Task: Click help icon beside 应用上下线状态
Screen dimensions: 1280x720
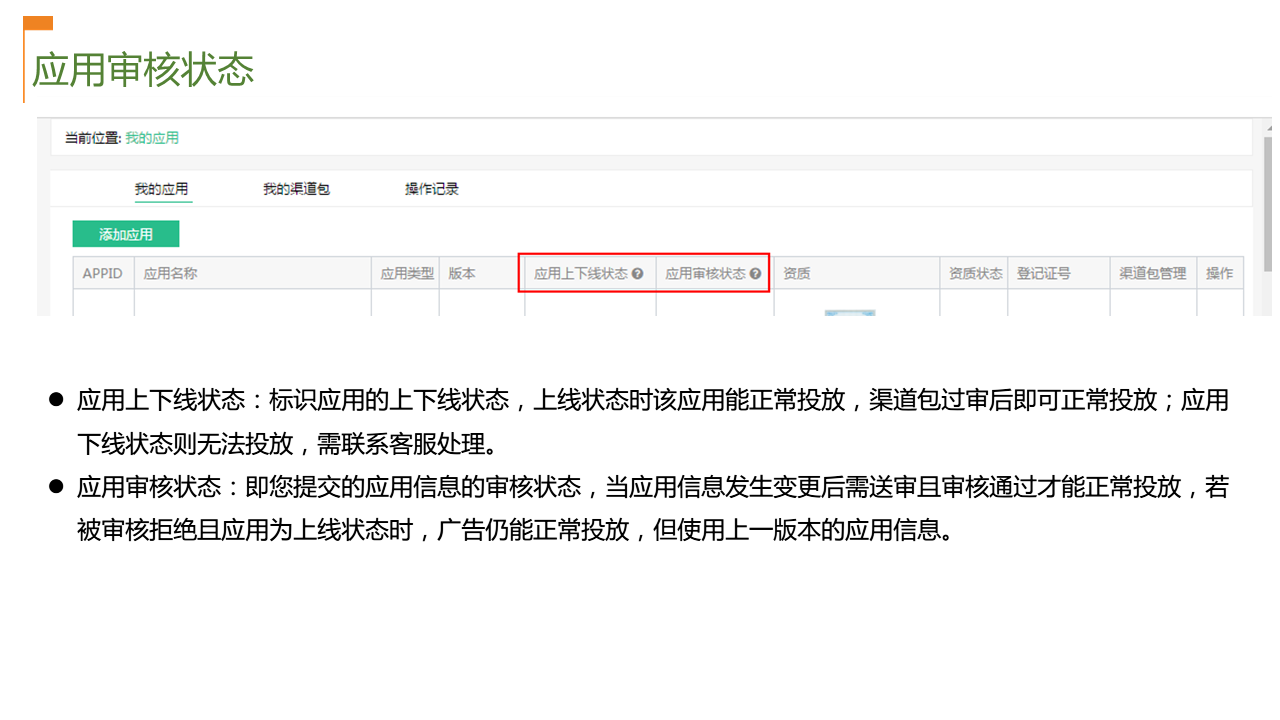Action: click(x=638, y=273)
